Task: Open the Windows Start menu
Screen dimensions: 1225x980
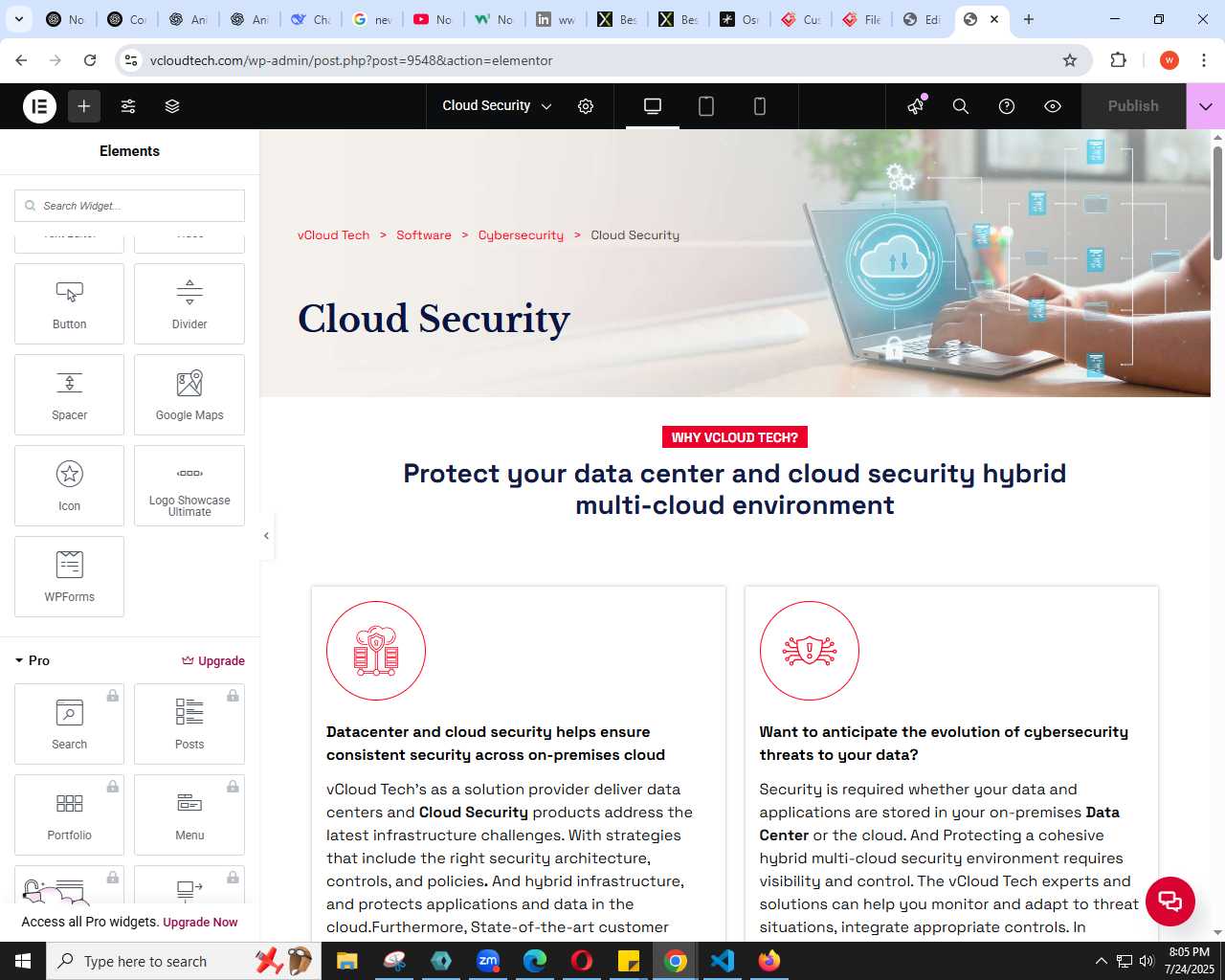Action: click(23, 961)
